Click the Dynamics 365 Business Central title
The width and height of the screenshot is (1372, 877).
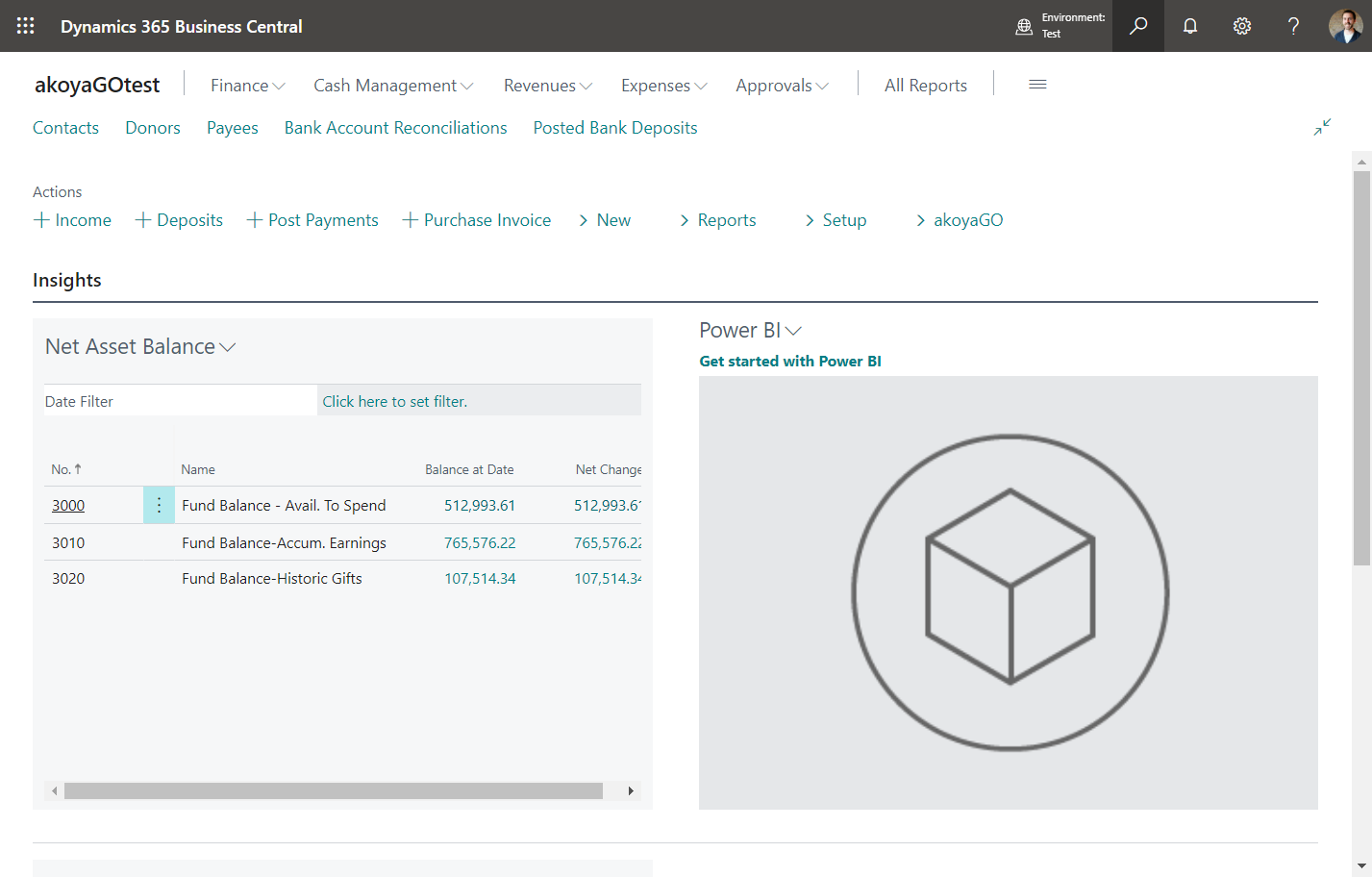(182, 27)
